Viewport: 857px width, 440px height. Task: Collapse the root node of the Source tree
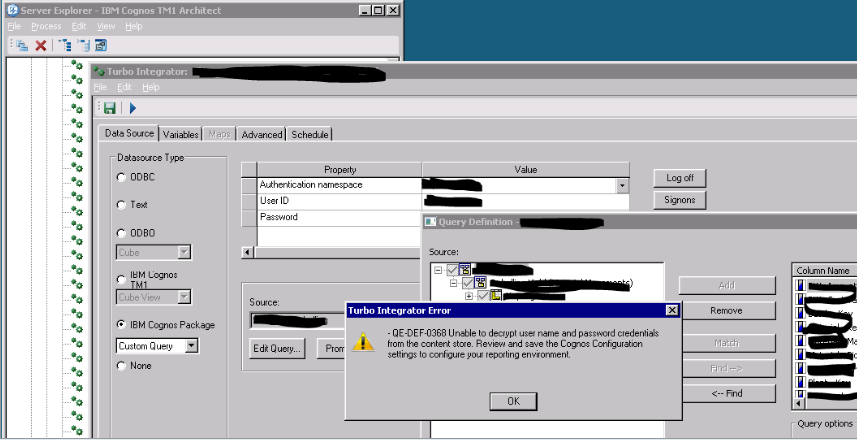click(438, 269)
